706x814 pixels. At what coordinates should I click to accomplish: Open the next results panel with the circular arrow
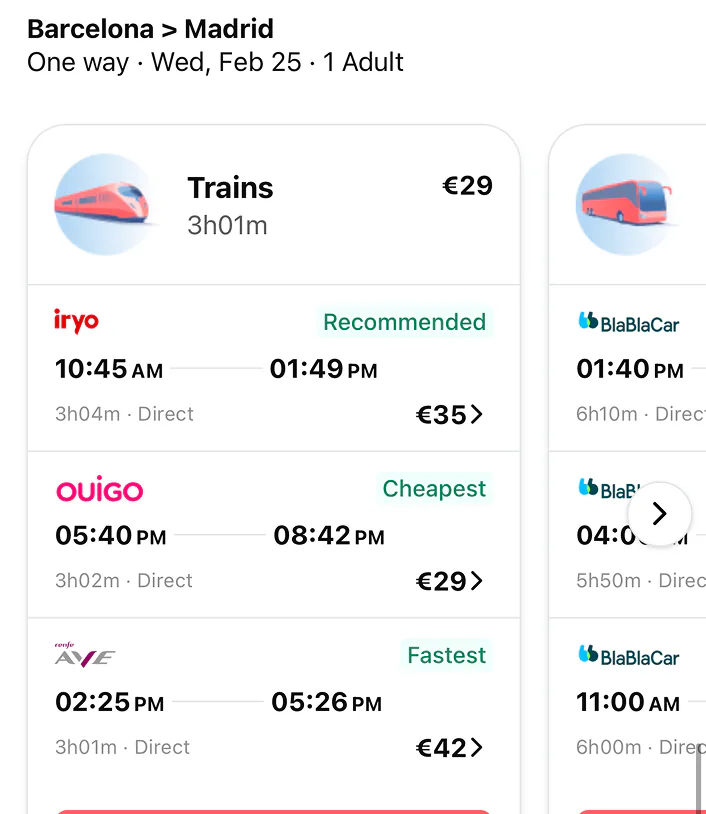pos(659,513)
